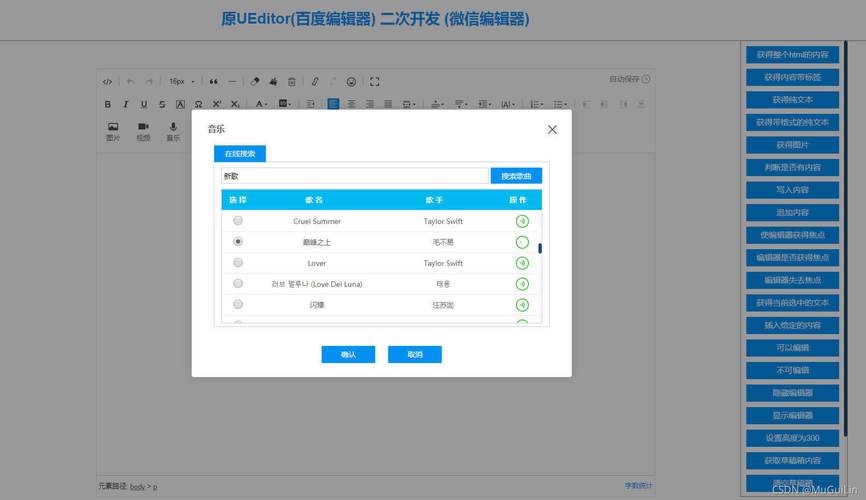Click the redo arrow icon
The width and height of the screenshot is (866, 500).
point(149,82)
